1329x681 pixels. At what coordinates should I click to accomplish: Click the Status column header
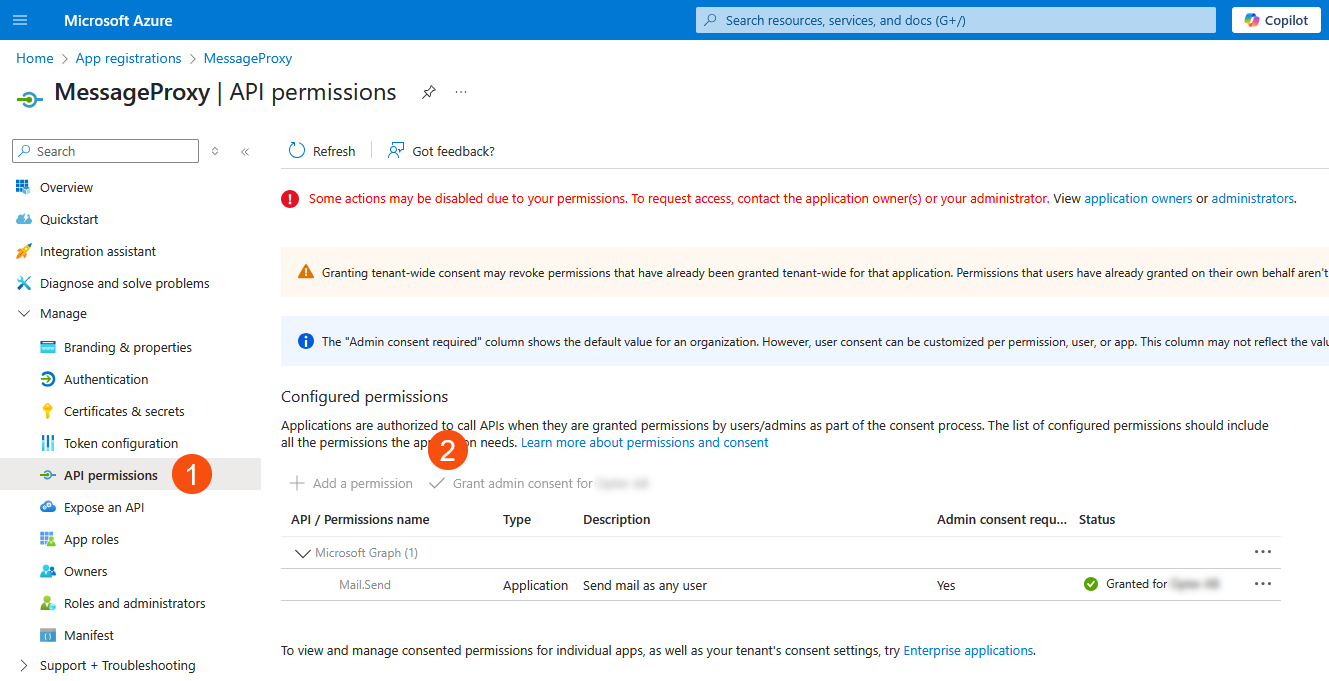pos(1097,519)
